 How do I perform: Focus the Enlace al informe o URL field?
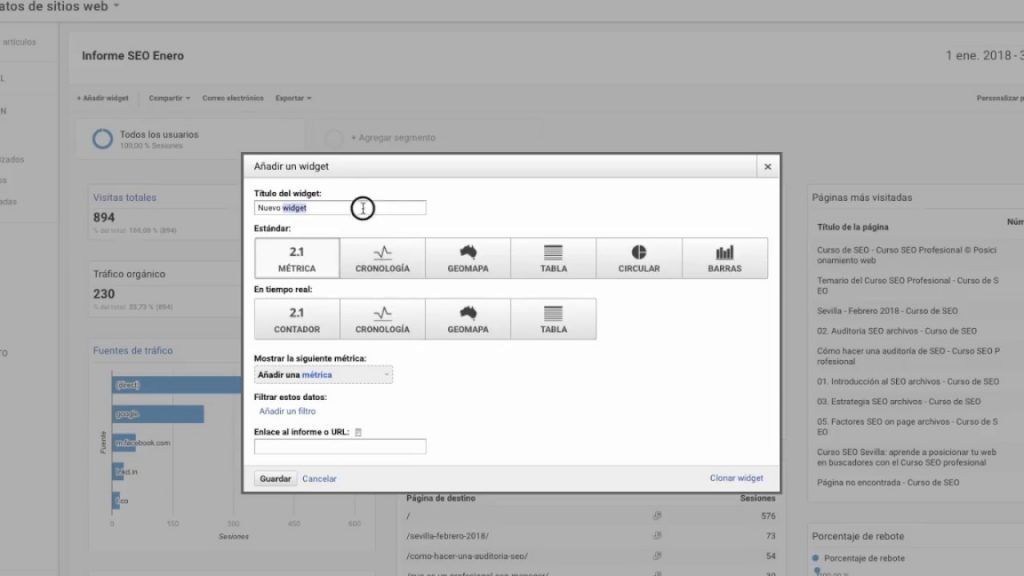(x=340, y=446)
